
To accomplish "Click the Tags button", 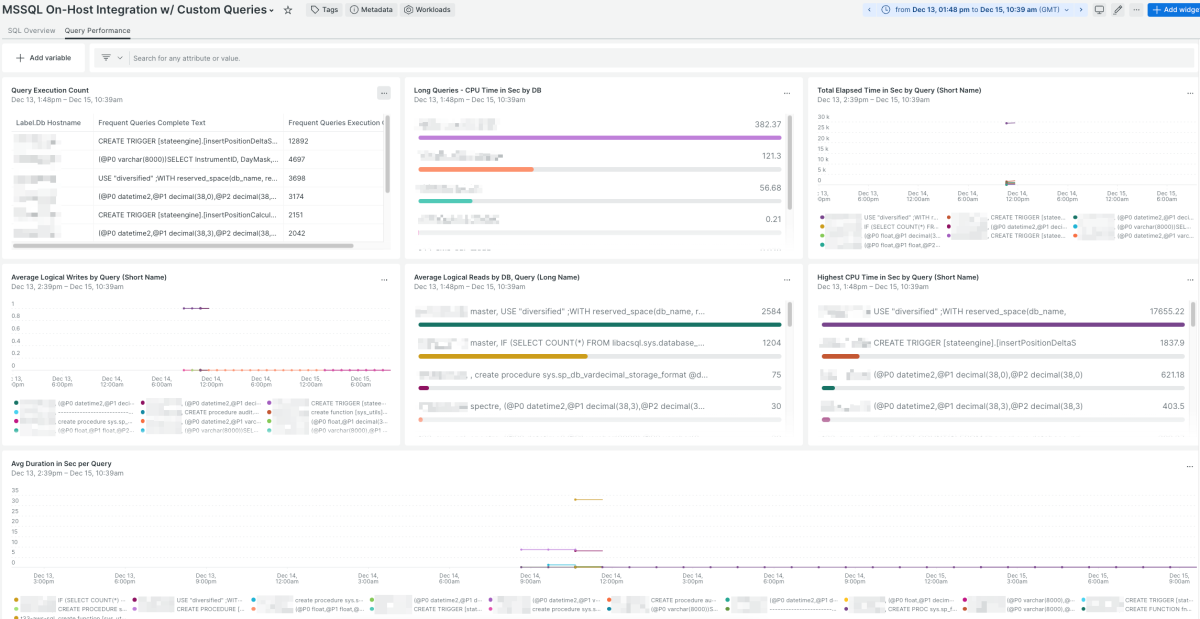I will point(324,9).
